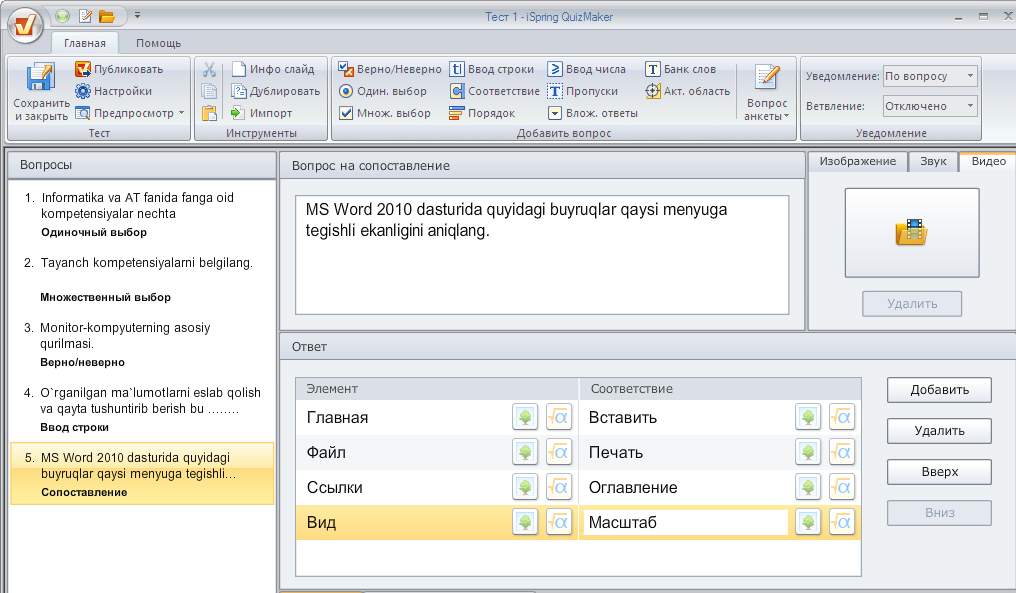Switch to the Изображение media tab
The height and width of the screenshot is (593, 1016).
coord(857,161)
